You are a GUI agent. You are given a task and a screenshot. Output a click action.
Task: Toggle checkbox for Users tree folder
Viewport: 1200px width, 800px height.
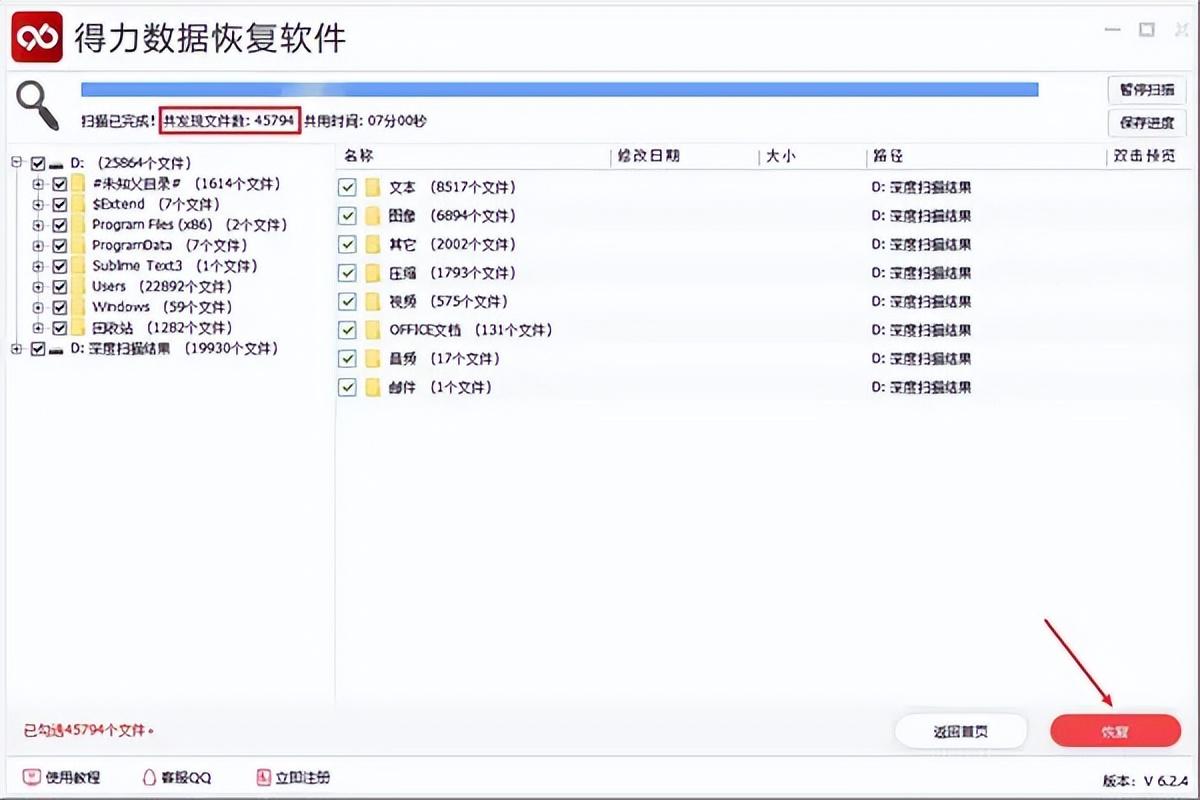click(59, 286)
